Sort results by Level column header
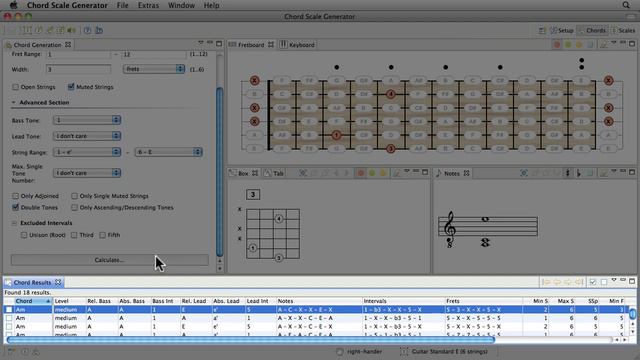Viewport: 640px width, 360px height. click(x=69, y=301)
